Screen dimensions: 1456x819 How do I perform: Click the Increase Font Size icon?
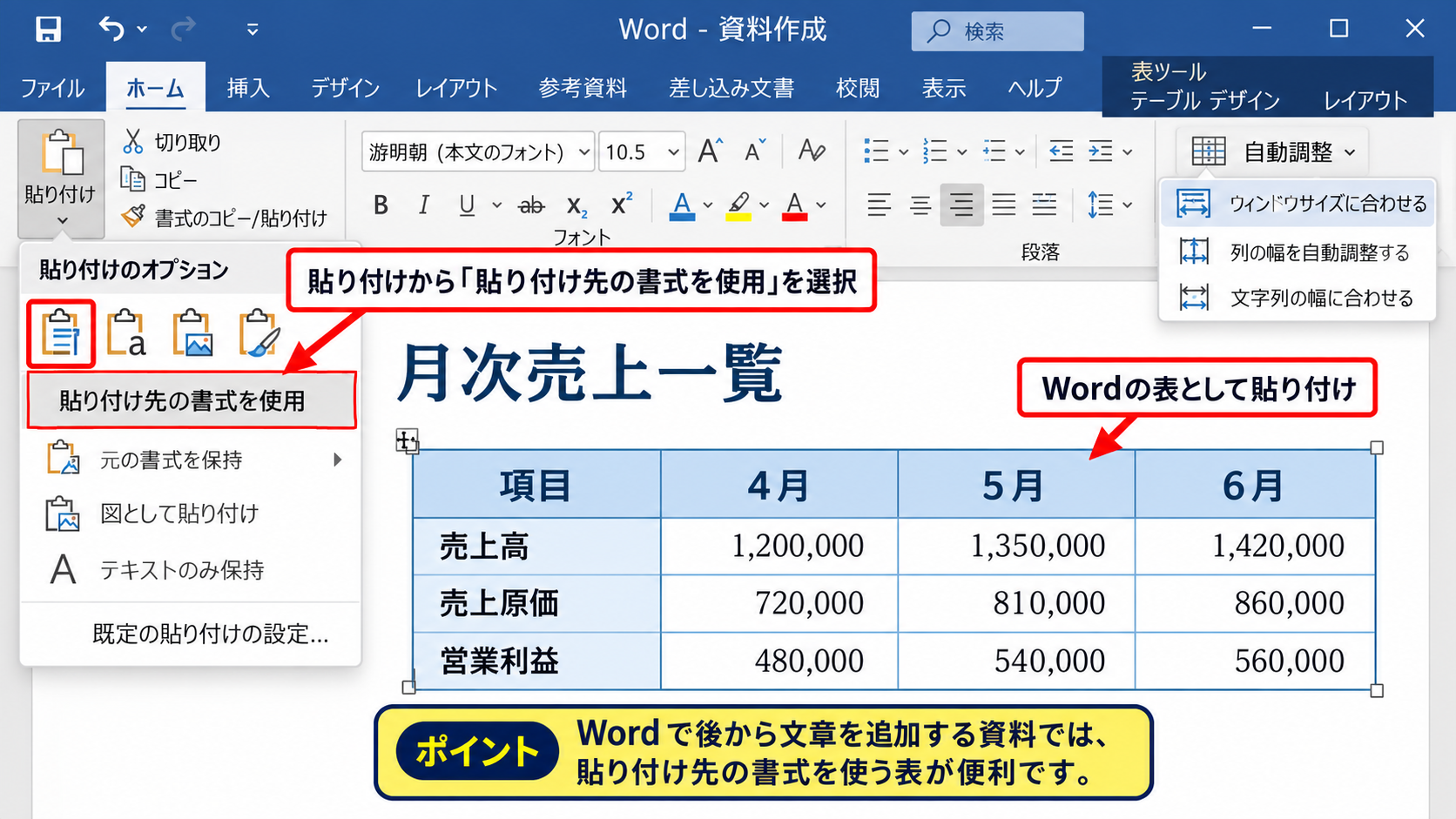pyautogui.click(x=711, y=151)
